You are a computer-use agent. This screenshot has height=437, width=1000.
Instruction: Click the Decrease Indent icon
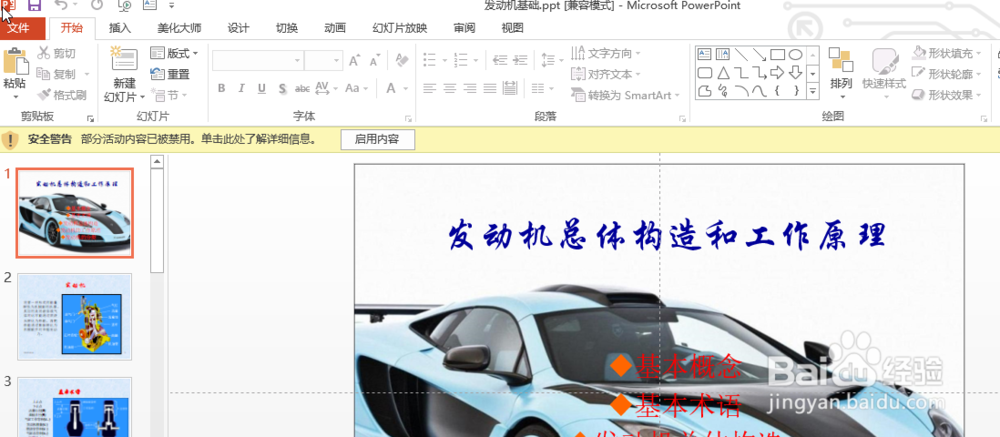pyautogui.click(x=500, y=60)
